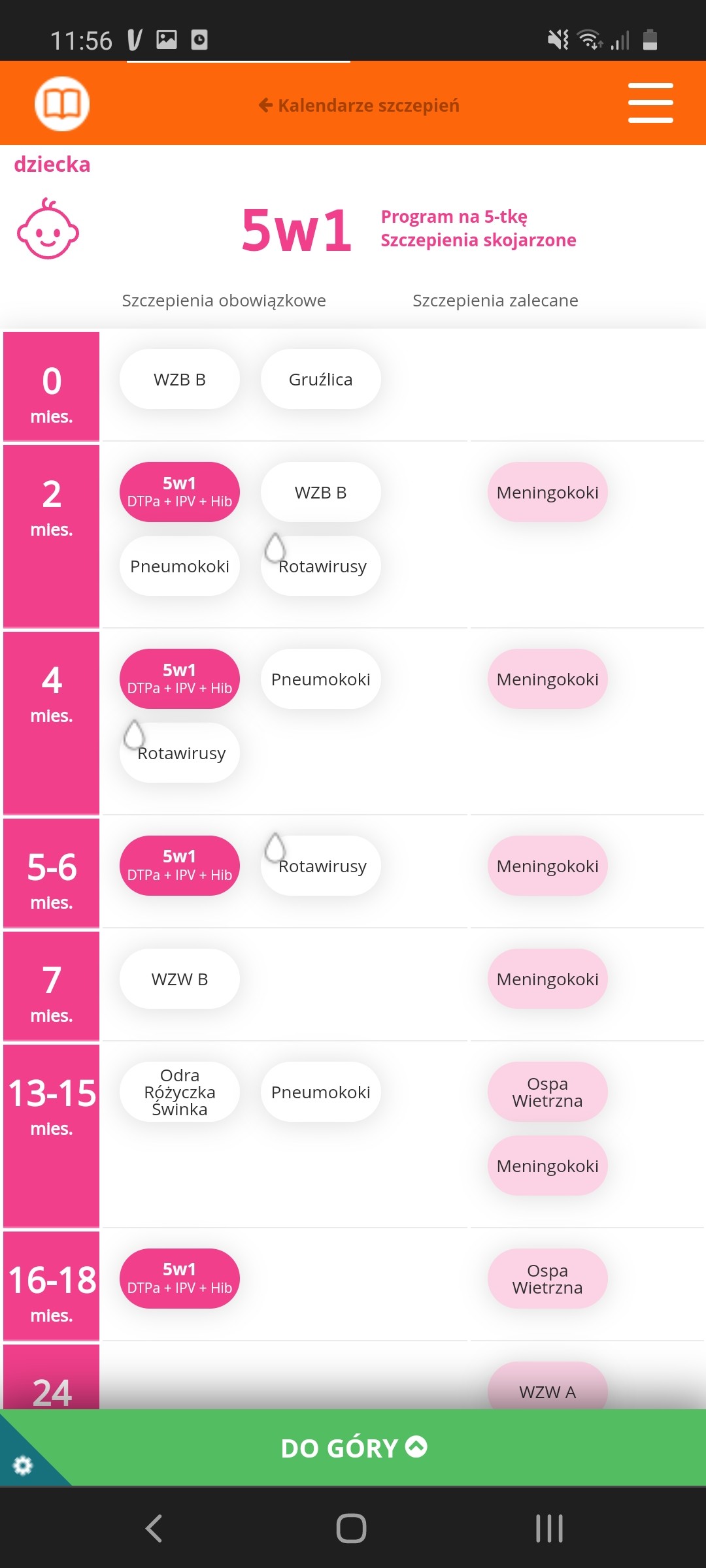Open the Android recent apps button
This screenshot has height=1568, width=706.
[x=549, y=1528]
